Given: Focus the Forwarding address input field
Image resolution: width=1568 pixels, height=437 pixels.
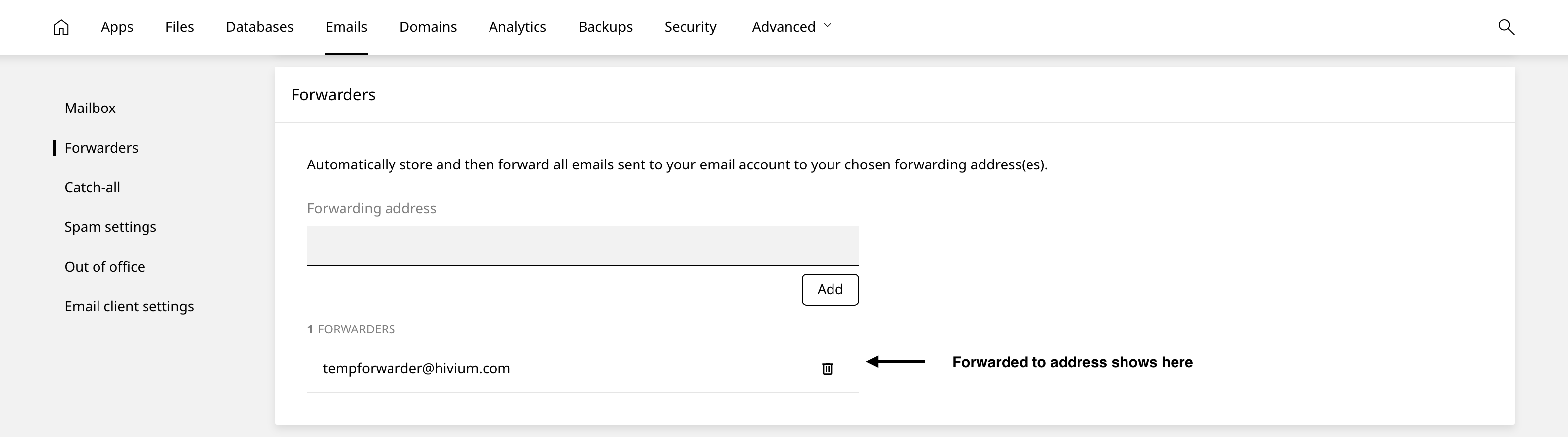Looking at the screenshot, I should point(583,246).
